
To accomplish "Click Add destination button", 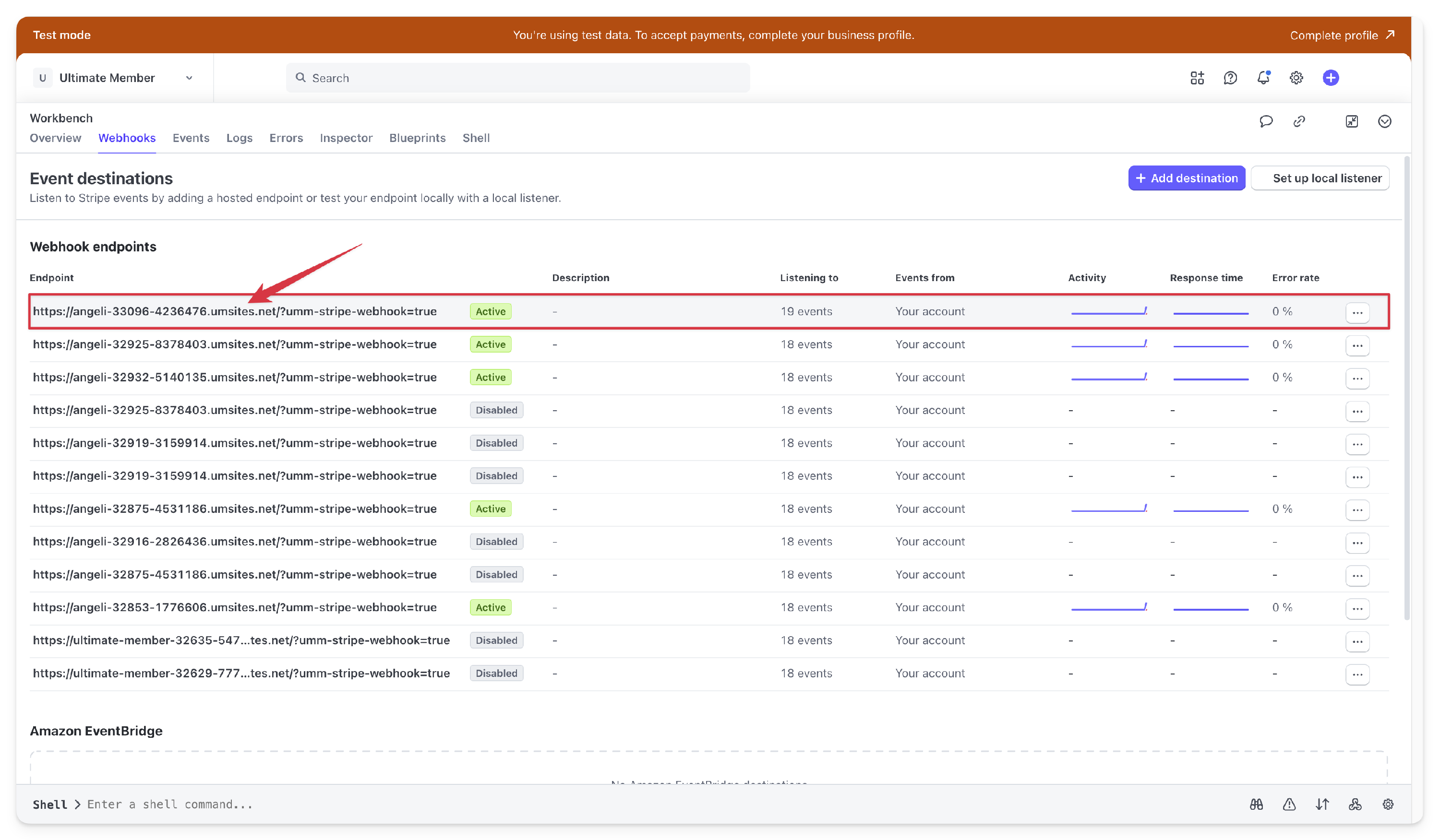I will point(1186,178).
